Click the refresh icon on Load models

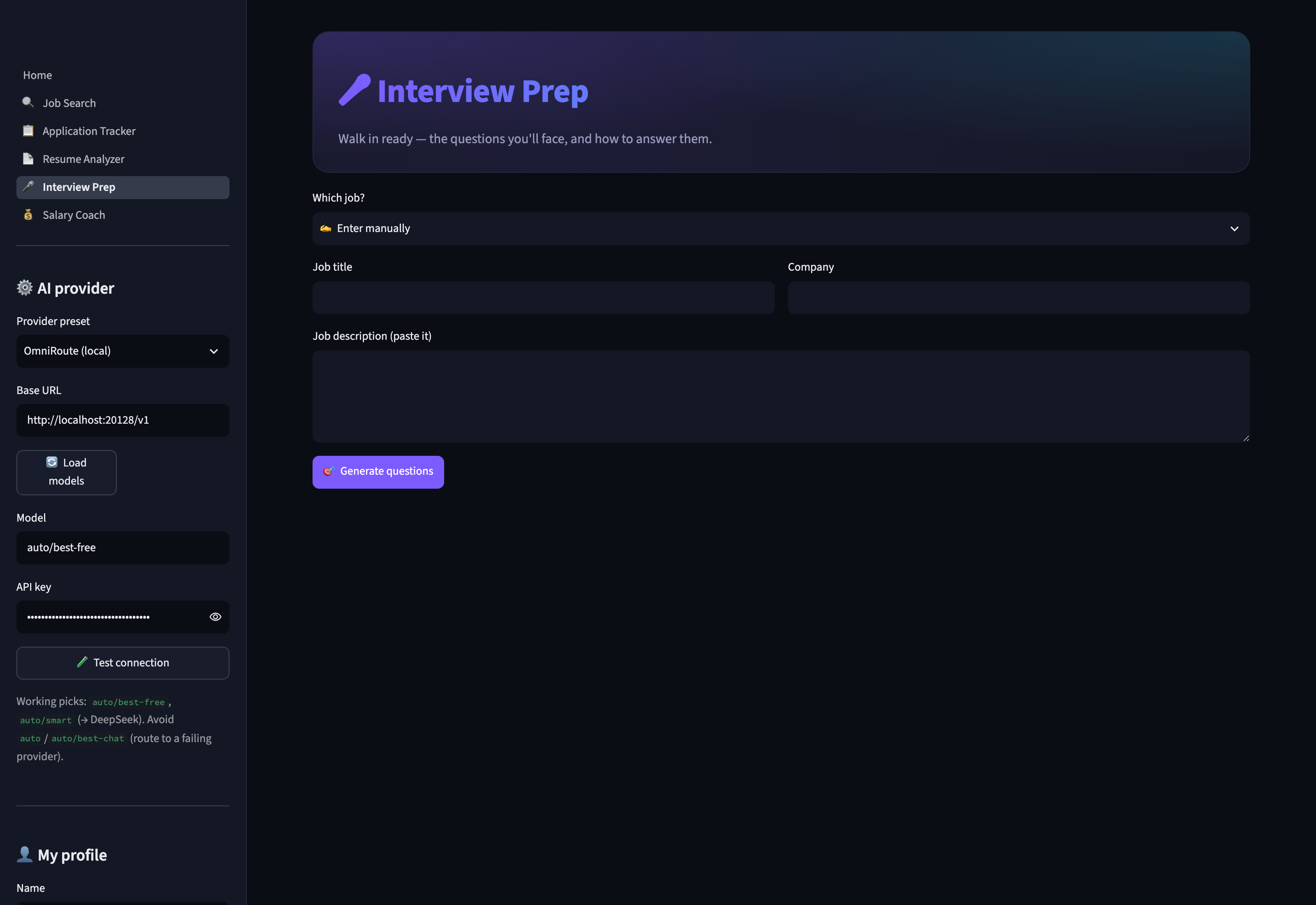click(x=51, y=462)
